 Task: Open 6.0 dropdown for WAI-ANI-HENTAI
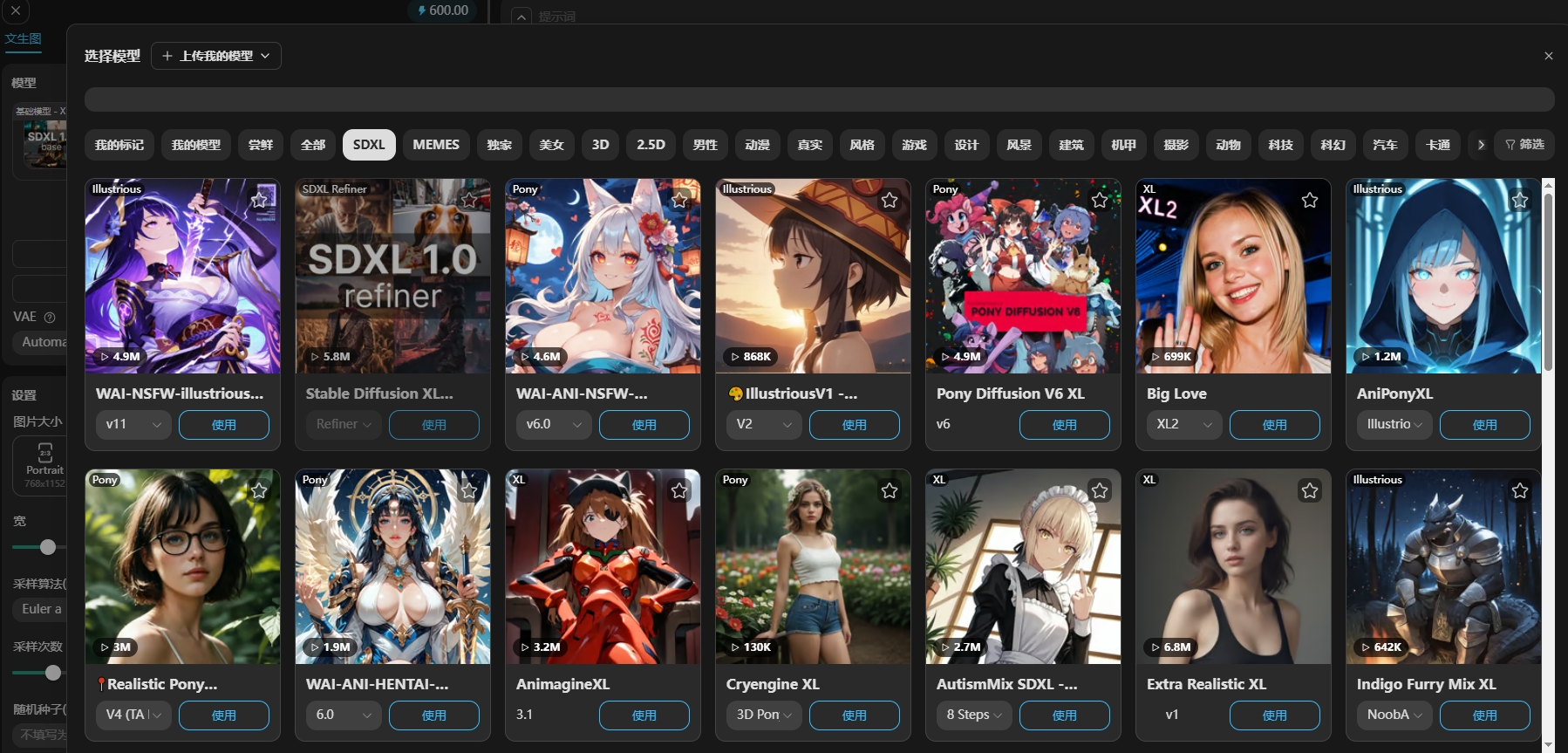coord(344,715)
